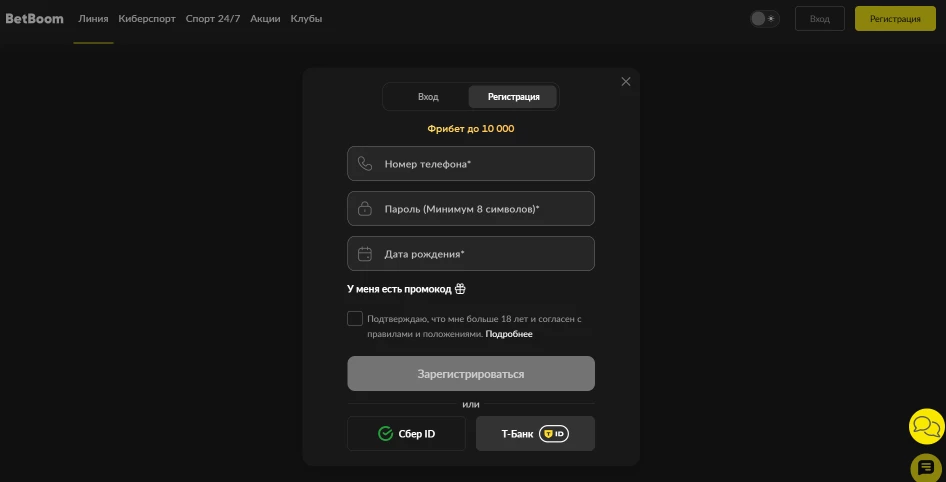946x482 pixels.
Task: Check the 18+ age confirmation checkbox
Action: click(355, 319)
